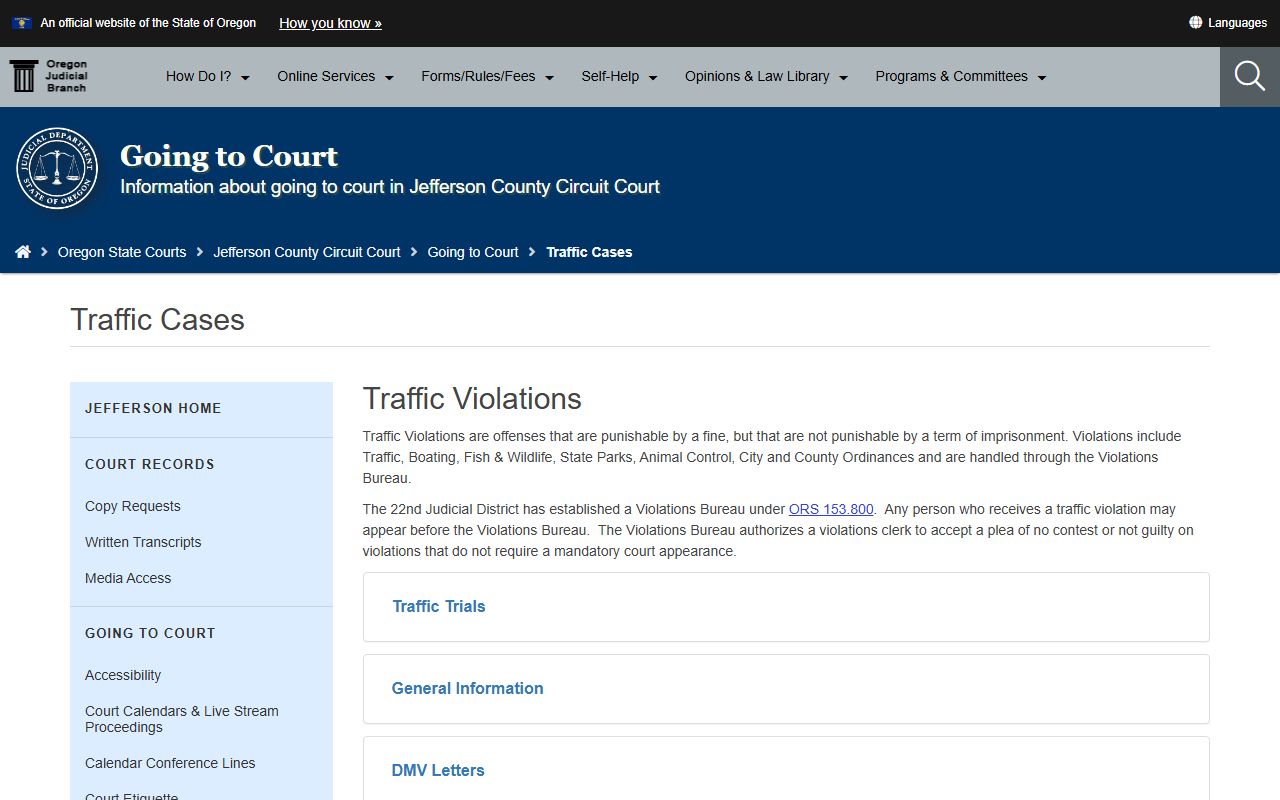Click the Judicial Department state seal
This screenshot has height=800, width=1280.
(57, 168)
